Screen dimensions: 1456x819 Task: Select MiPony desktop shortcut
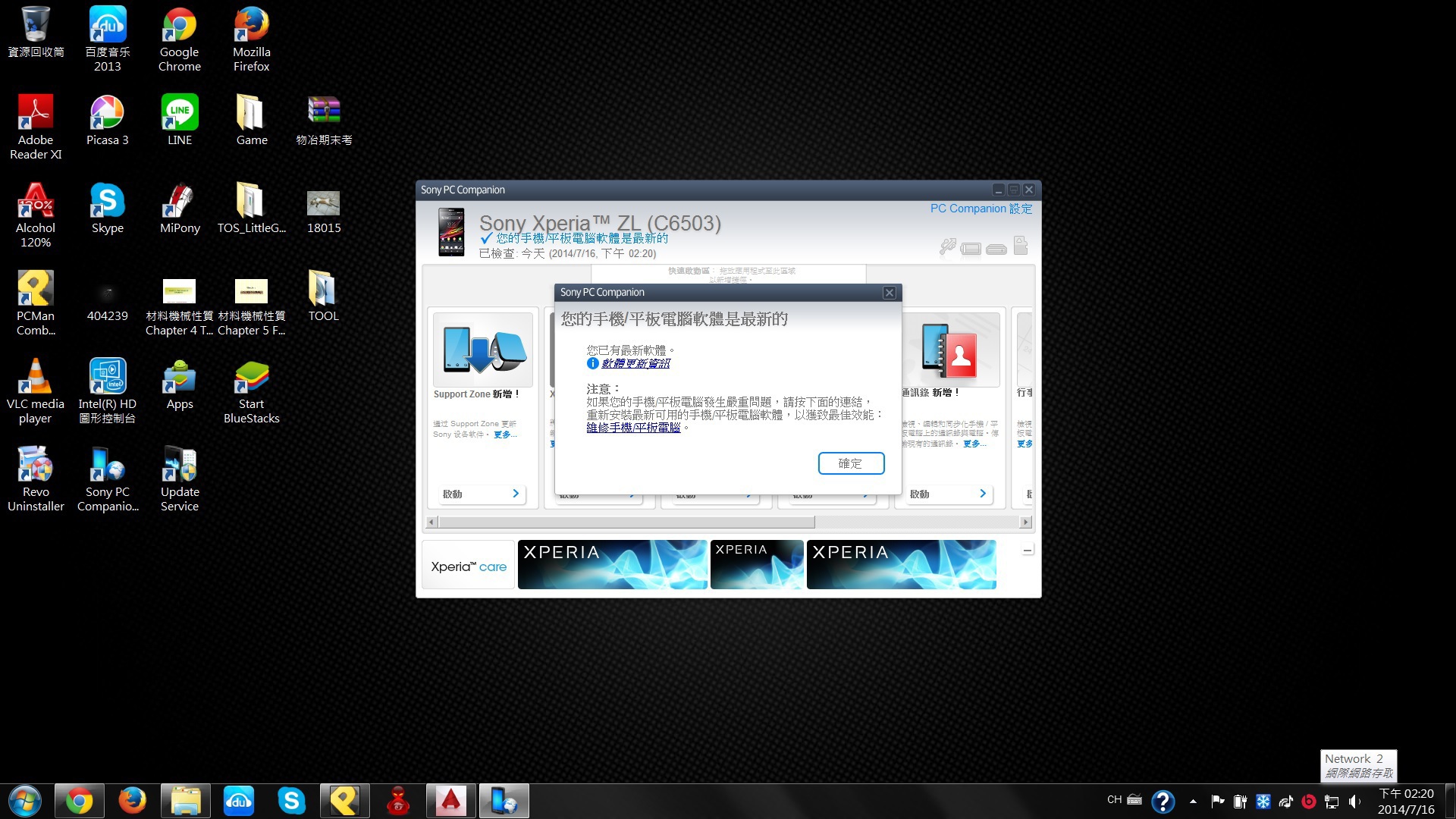coord(180,208)
